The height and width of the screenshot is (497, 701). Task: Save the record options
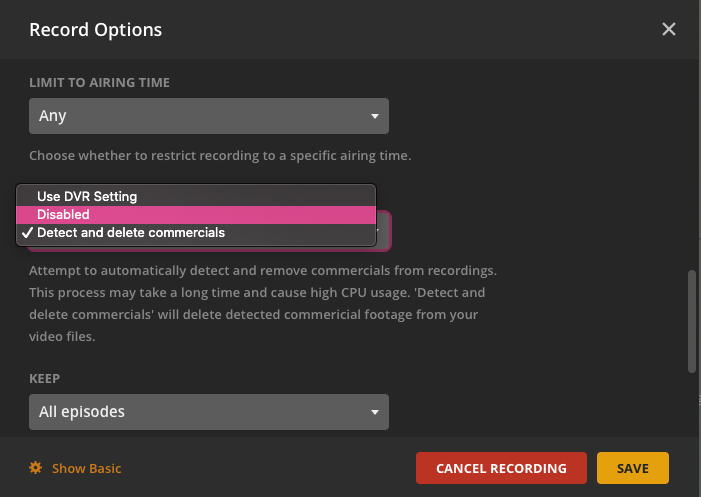pyautogui.click(x=632, y=468)
